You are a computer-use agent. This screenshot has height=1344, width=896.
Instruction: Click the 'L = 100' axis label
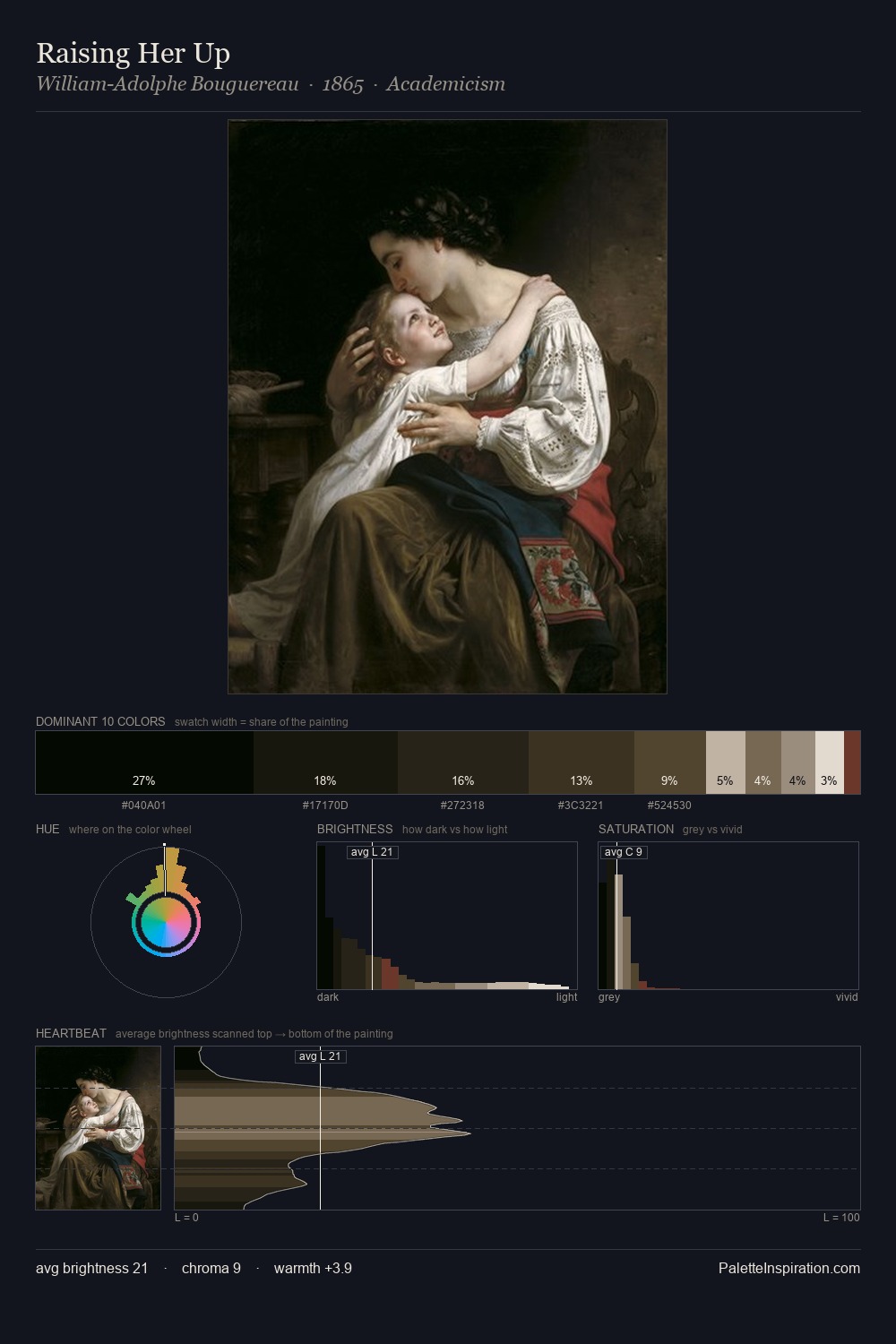tap(841, 1218)
